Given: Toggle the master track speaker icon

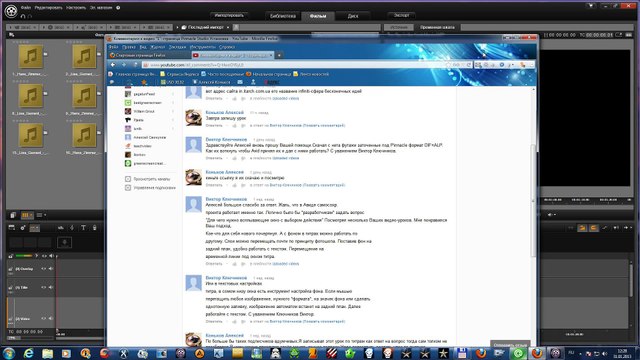Looking at the screenshot, I should [51, 256].
